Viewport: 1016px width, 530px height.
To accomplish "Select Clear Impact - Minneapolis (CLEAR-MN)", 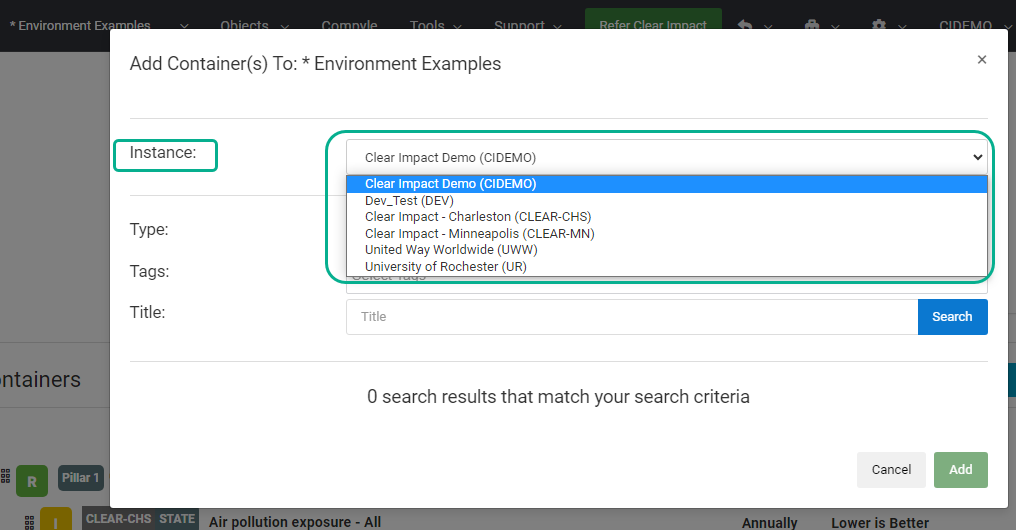I will (667, 234).
